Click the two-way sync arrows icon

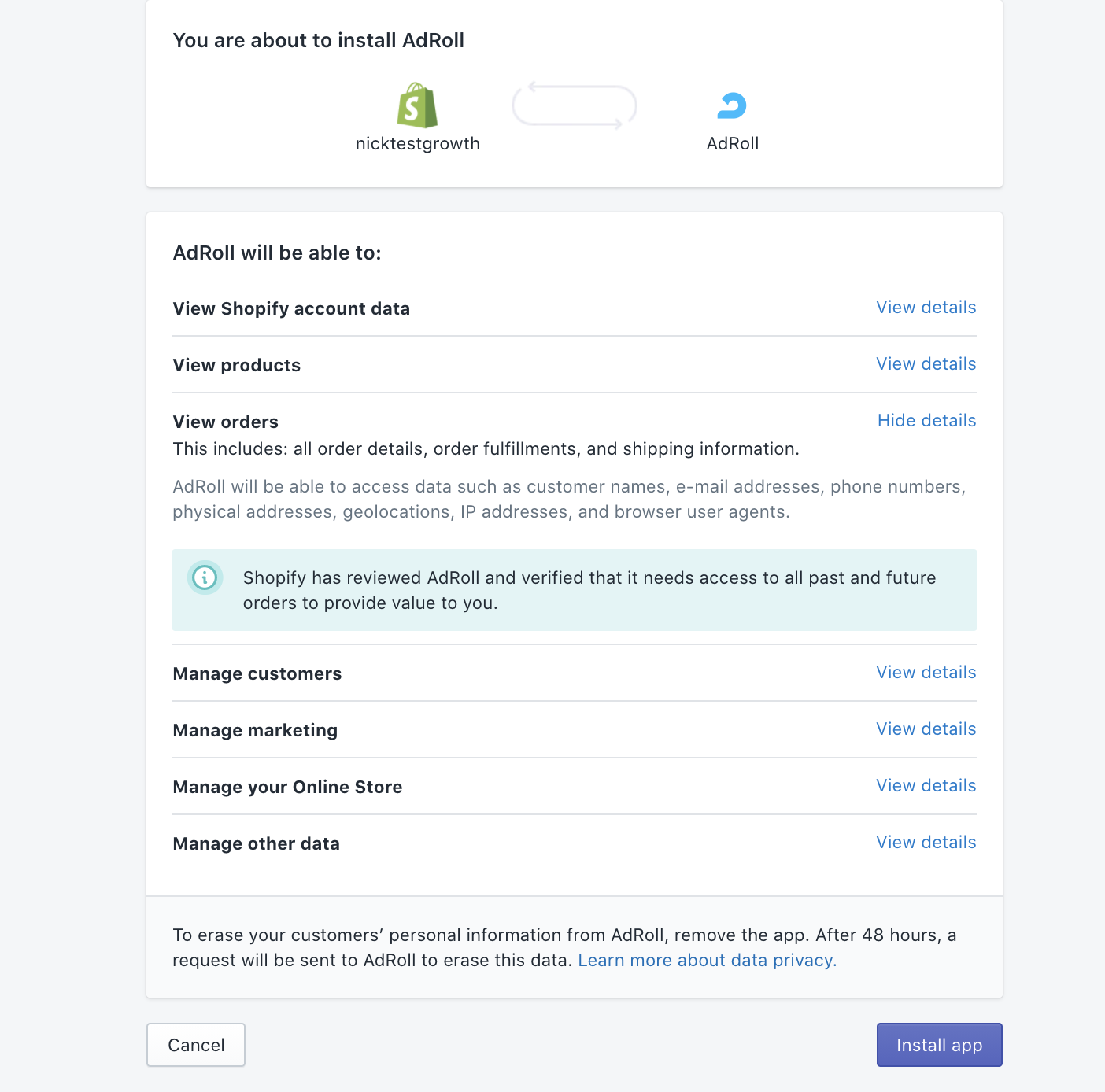575,105
